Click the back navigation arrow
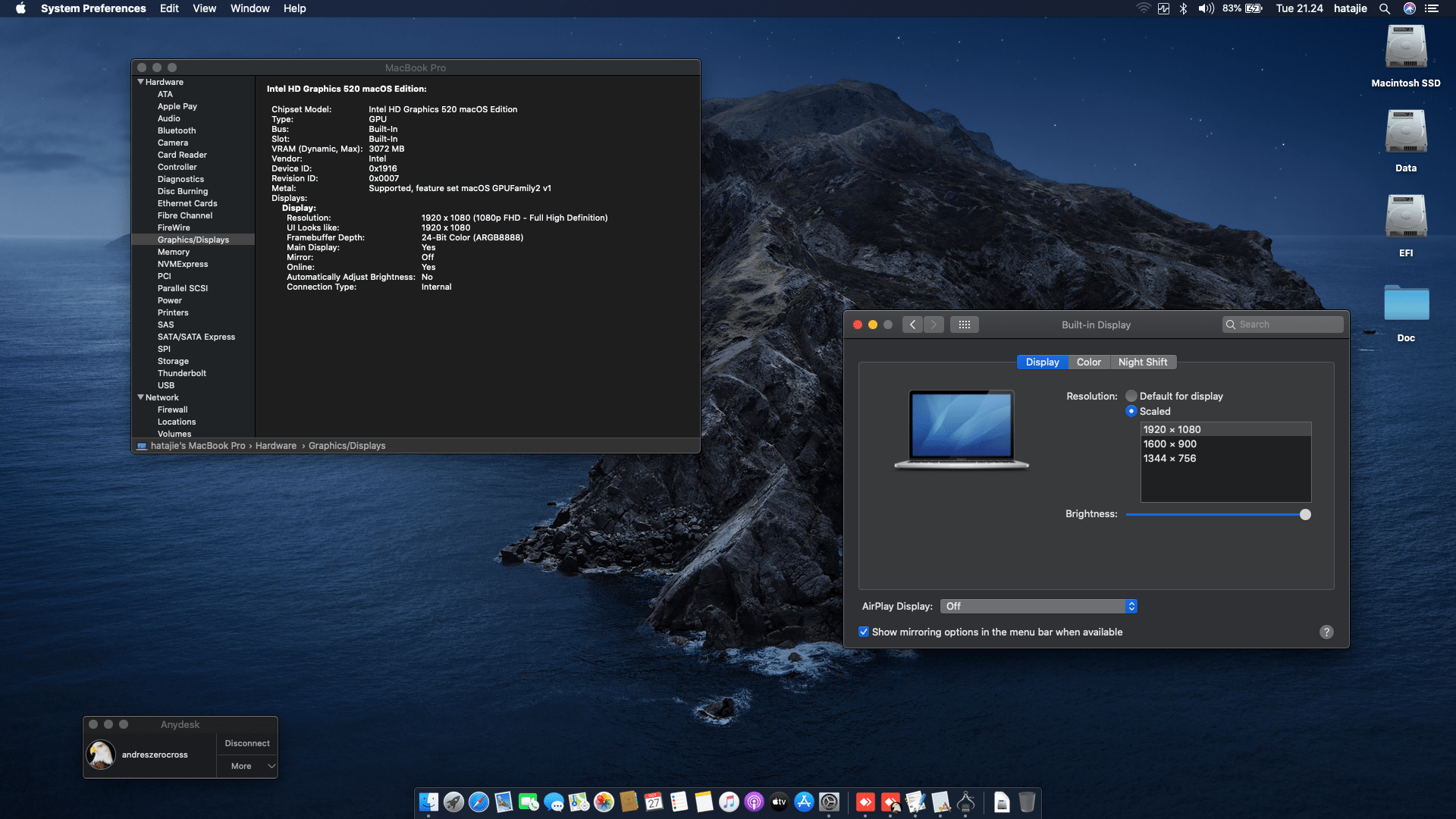1456x819 pixels. pyautogui.click(x=912, y=325)
